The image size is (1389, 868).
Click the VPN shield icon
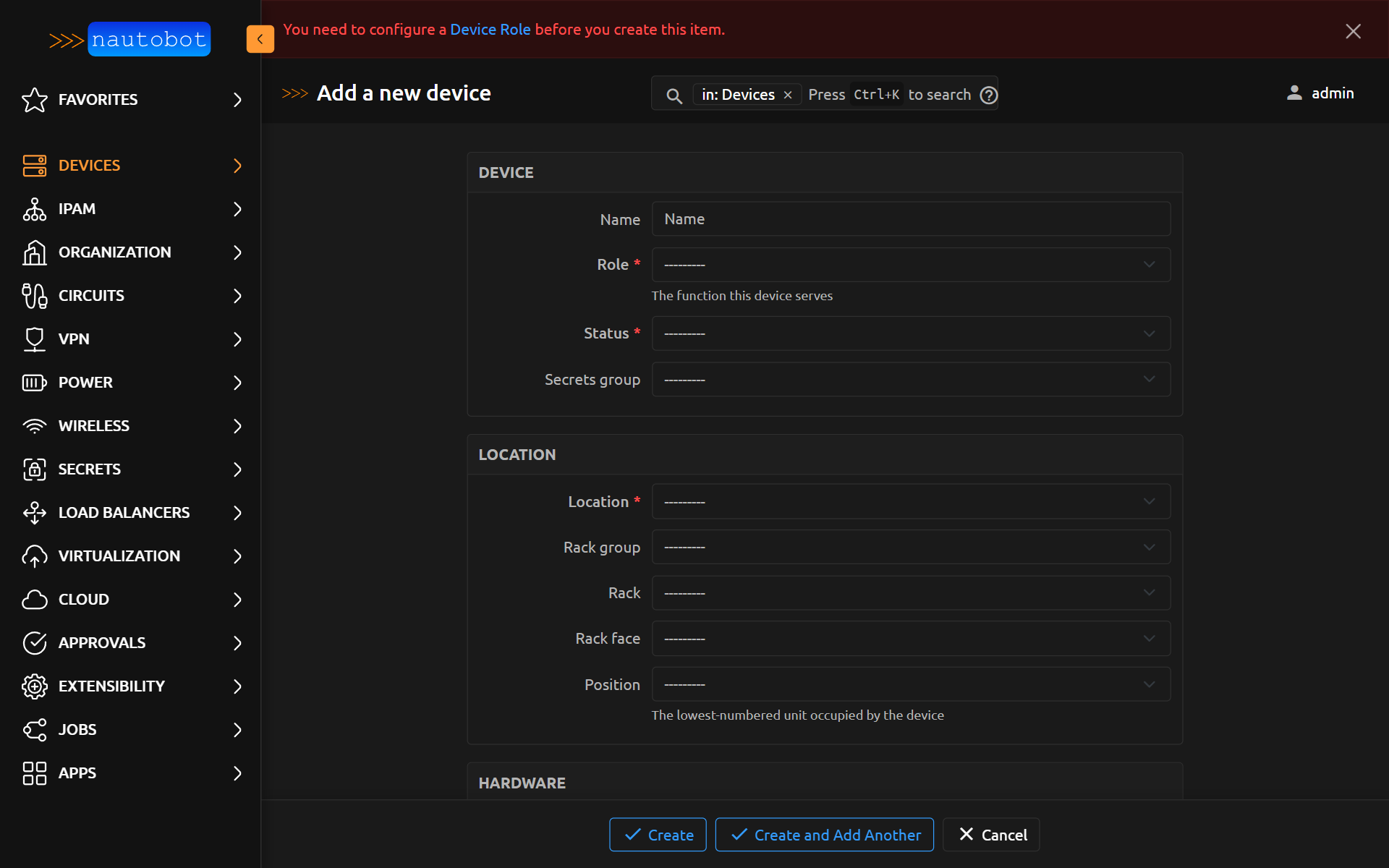coord(34,339)
